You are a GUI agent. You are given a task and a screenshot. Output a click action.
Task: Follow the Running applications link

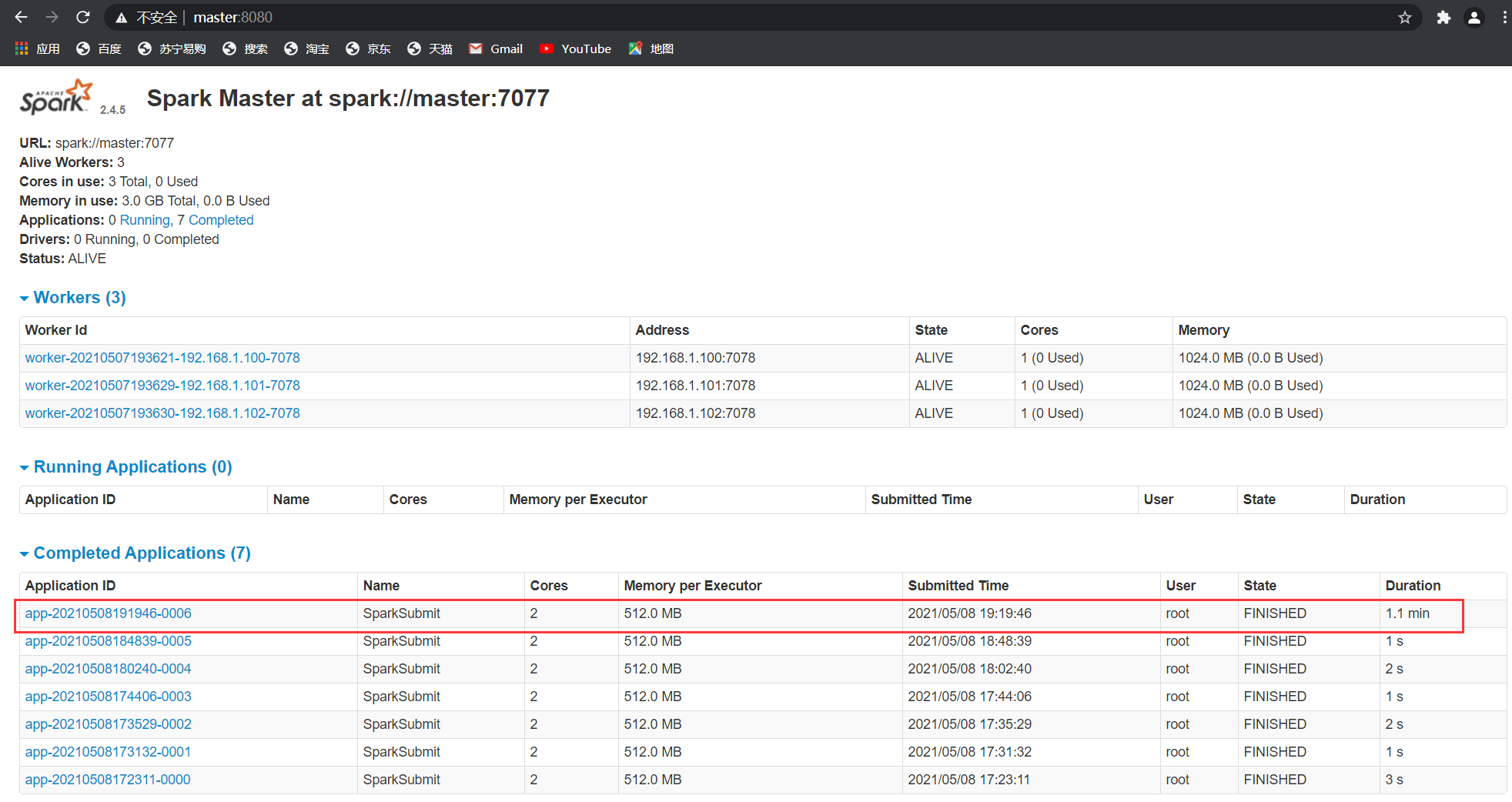[145, 220]
